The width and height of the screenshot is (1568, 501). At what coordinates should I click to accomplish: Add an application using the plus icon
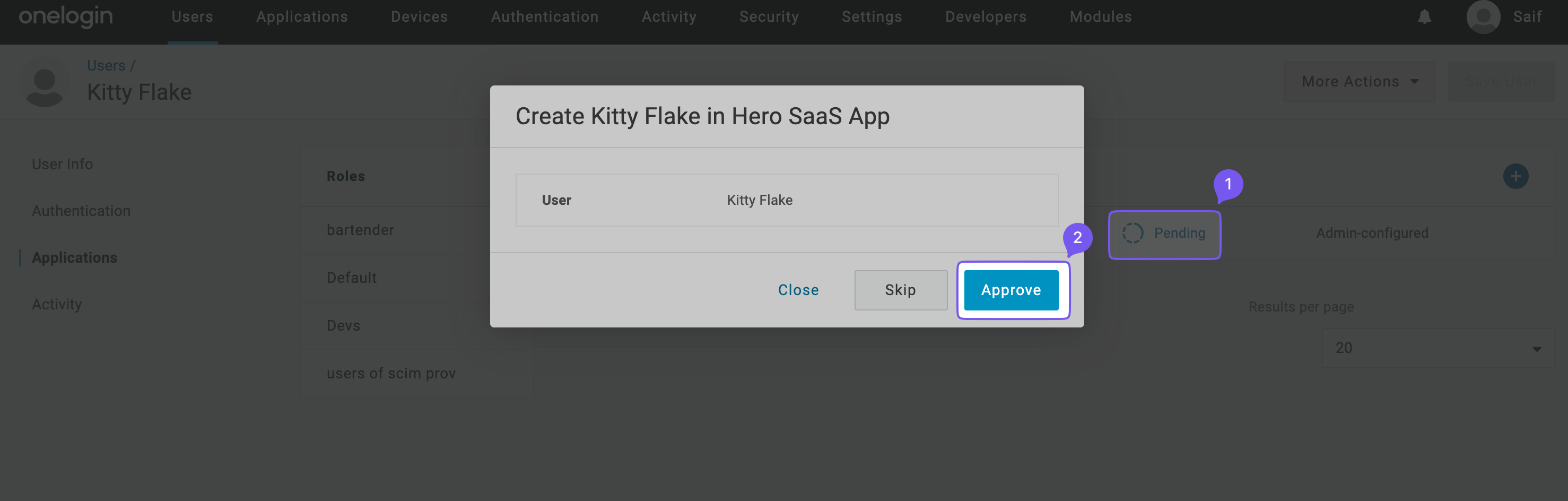click(x=1515, y=176)
